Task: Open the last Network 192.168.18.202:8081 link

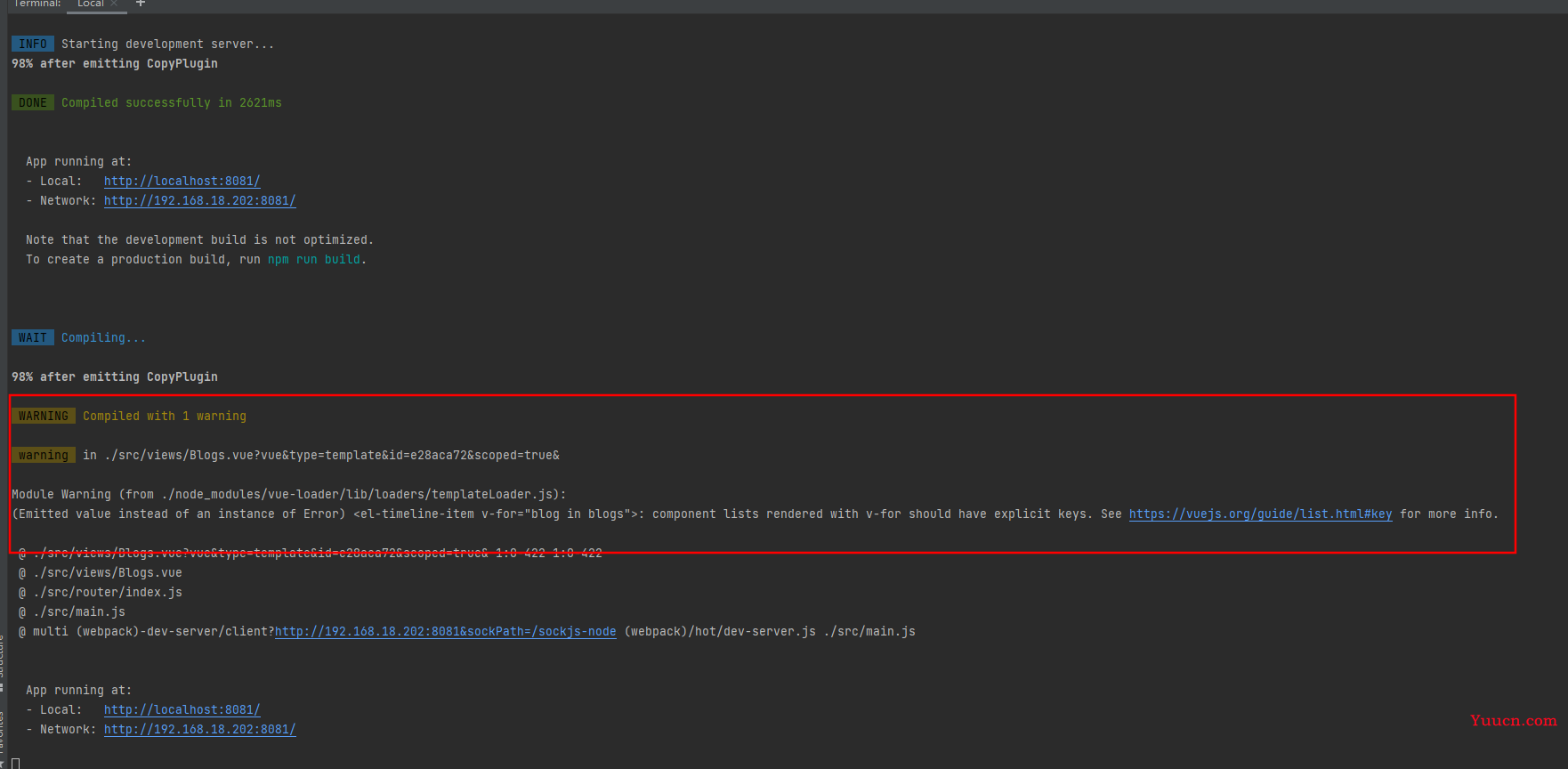Action: coord(199,729)
